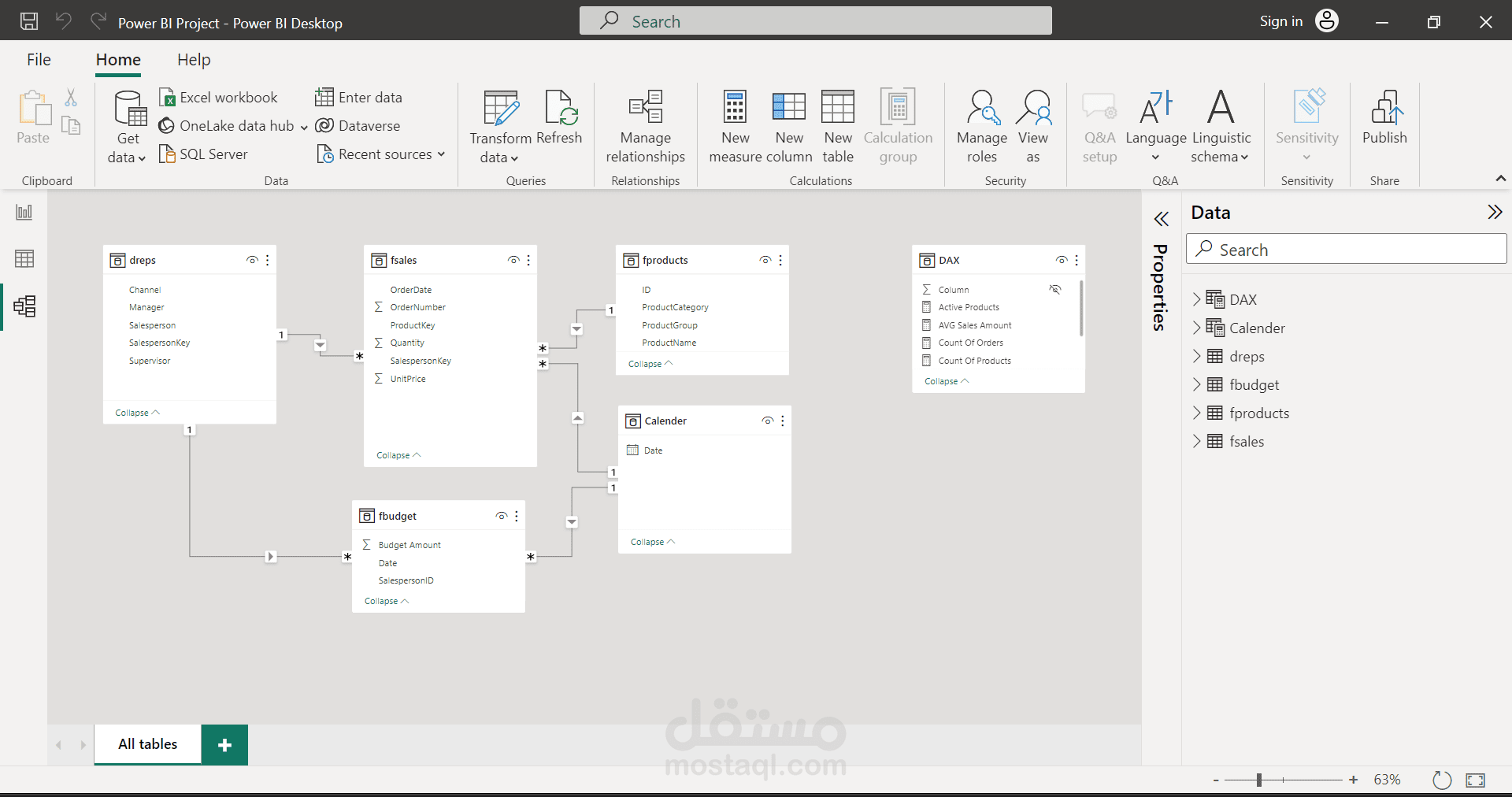Toggle visibility of fbudget table
The image size is (1512, 797).
pos(502,516)
